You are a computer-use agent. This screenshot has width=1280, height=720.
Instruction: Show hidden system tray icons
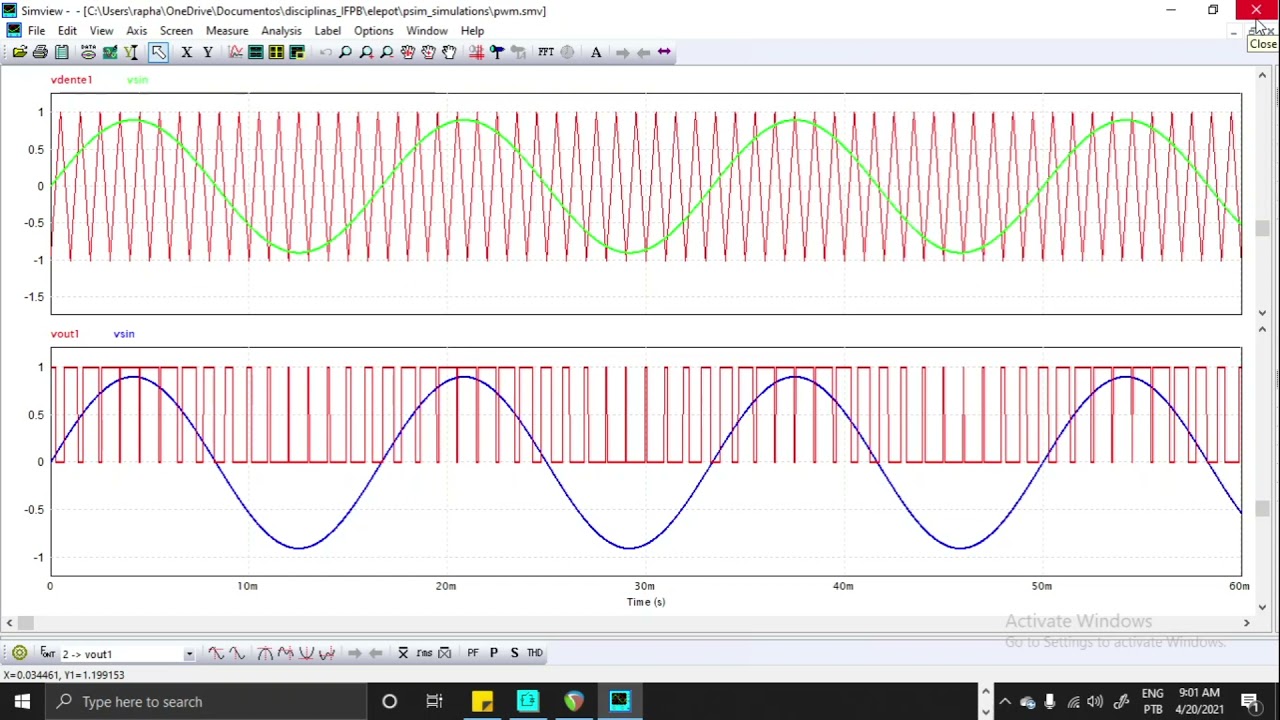(x=1005, y=702)
